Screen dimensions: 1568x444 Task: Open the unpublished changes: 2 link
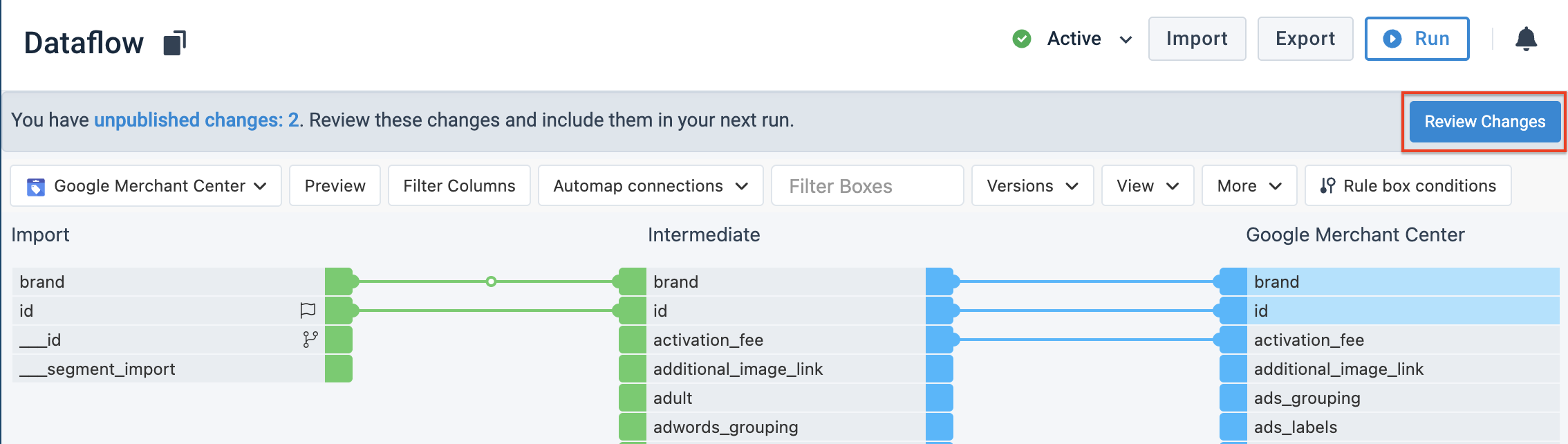click(196, 120)
